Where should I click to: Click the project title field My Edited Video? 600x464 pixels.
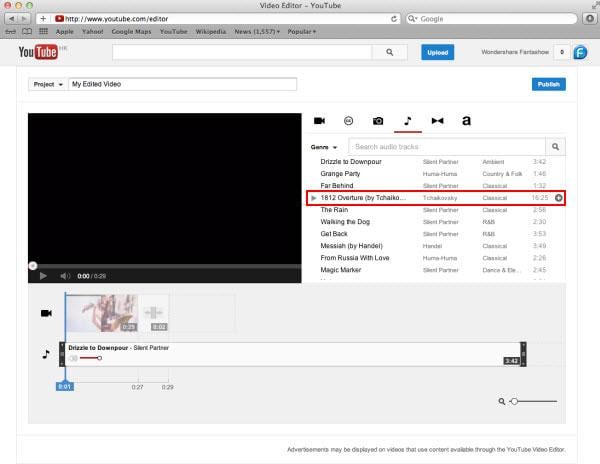point(183,84)
